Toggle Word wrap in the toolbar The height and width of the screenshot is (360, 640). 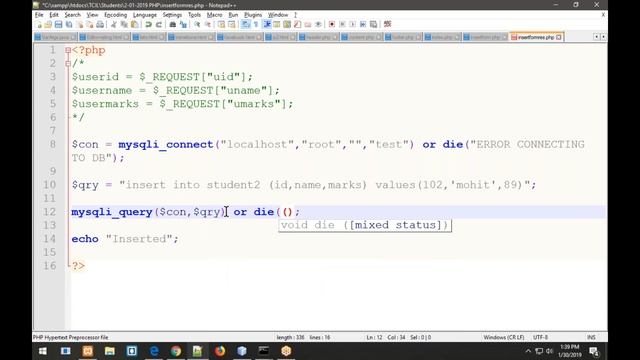coord(245,24)
